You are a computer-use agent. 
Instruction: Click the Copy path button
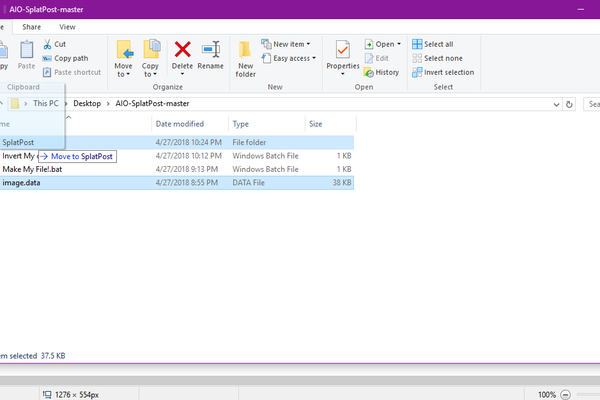click(x=70, y=58)
